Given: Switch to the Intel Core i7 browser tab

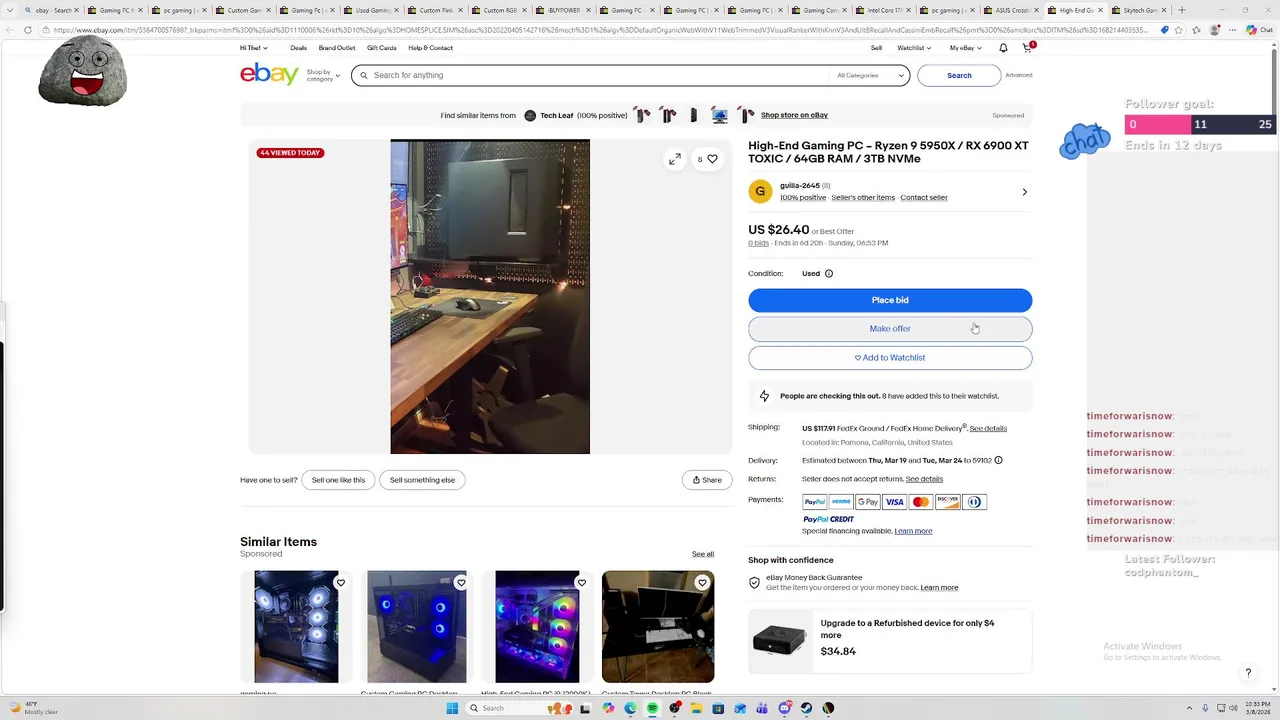Looking at the screenshot, I should pos(882,10).
